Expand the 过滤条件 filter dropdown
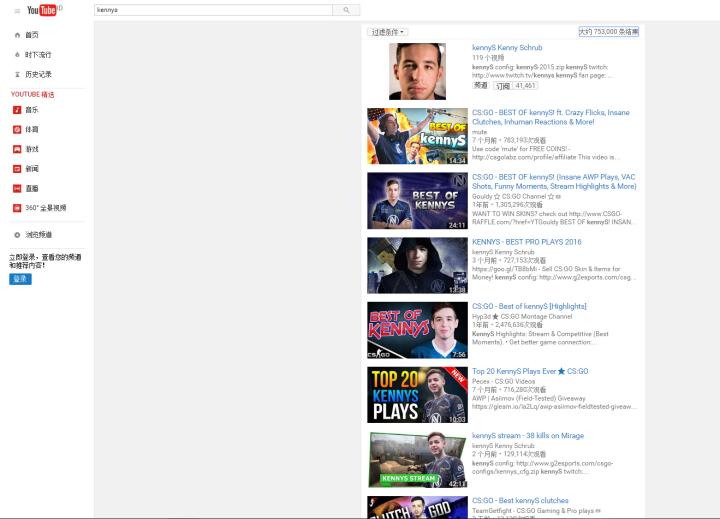Screen dimensions: 720x519 (x=388, y=32)
